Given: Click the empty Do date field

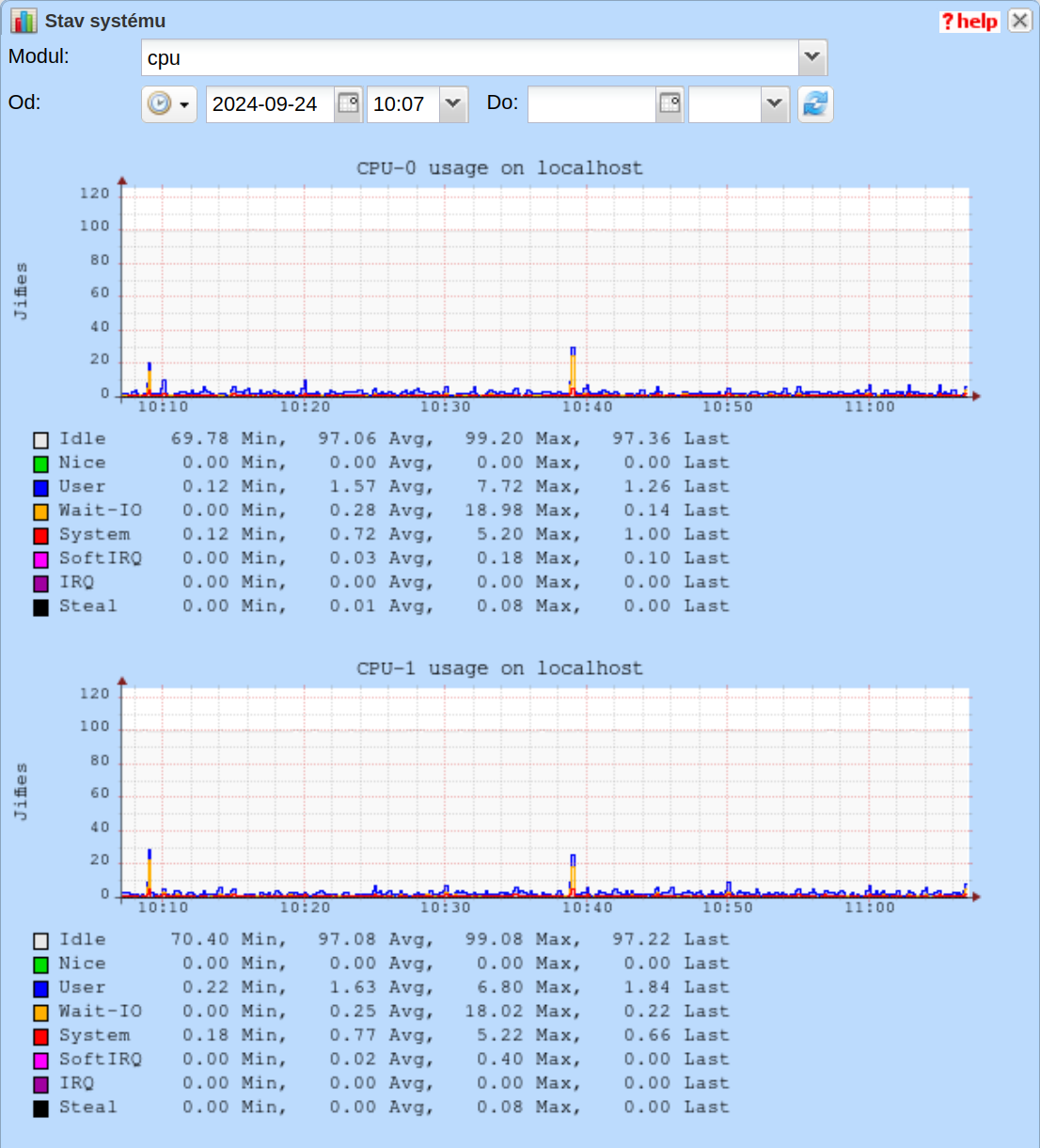Looking at the screenshot, I should click(x=591, y=104).
